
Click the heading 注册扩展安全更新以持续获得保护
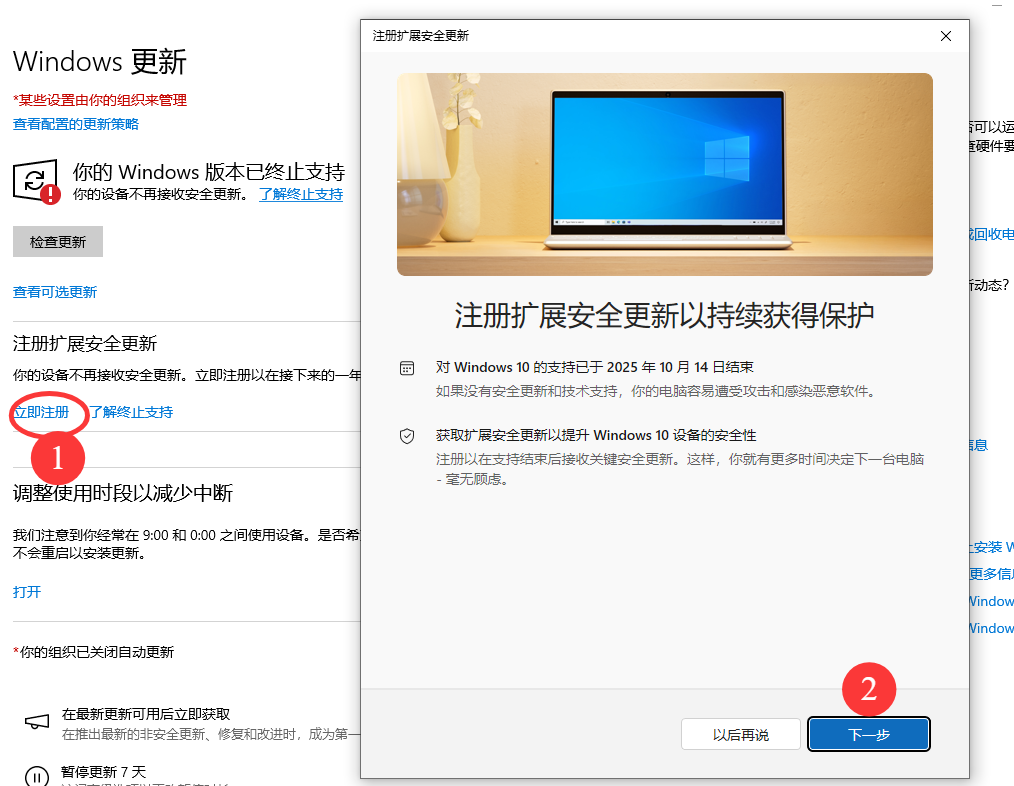point(664,316)
